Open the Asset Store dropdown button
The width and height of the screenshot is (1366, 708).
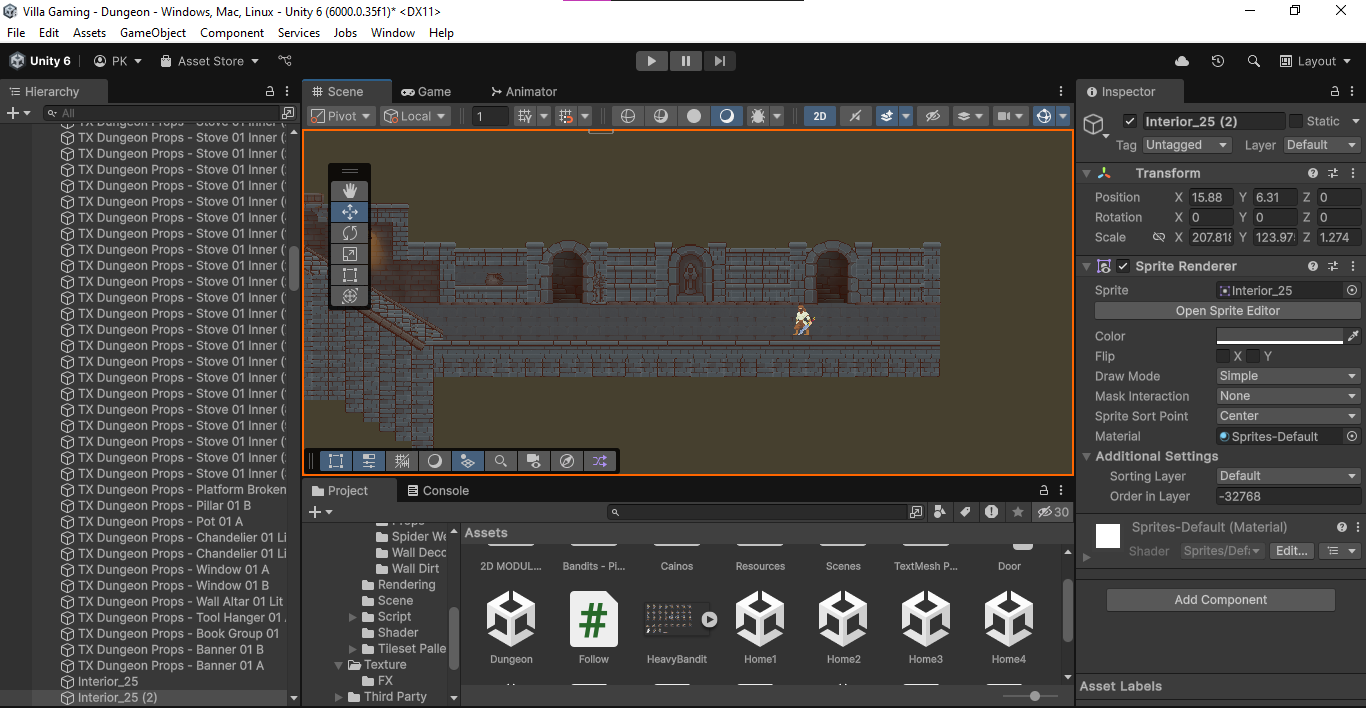click(x=209, y=61)
